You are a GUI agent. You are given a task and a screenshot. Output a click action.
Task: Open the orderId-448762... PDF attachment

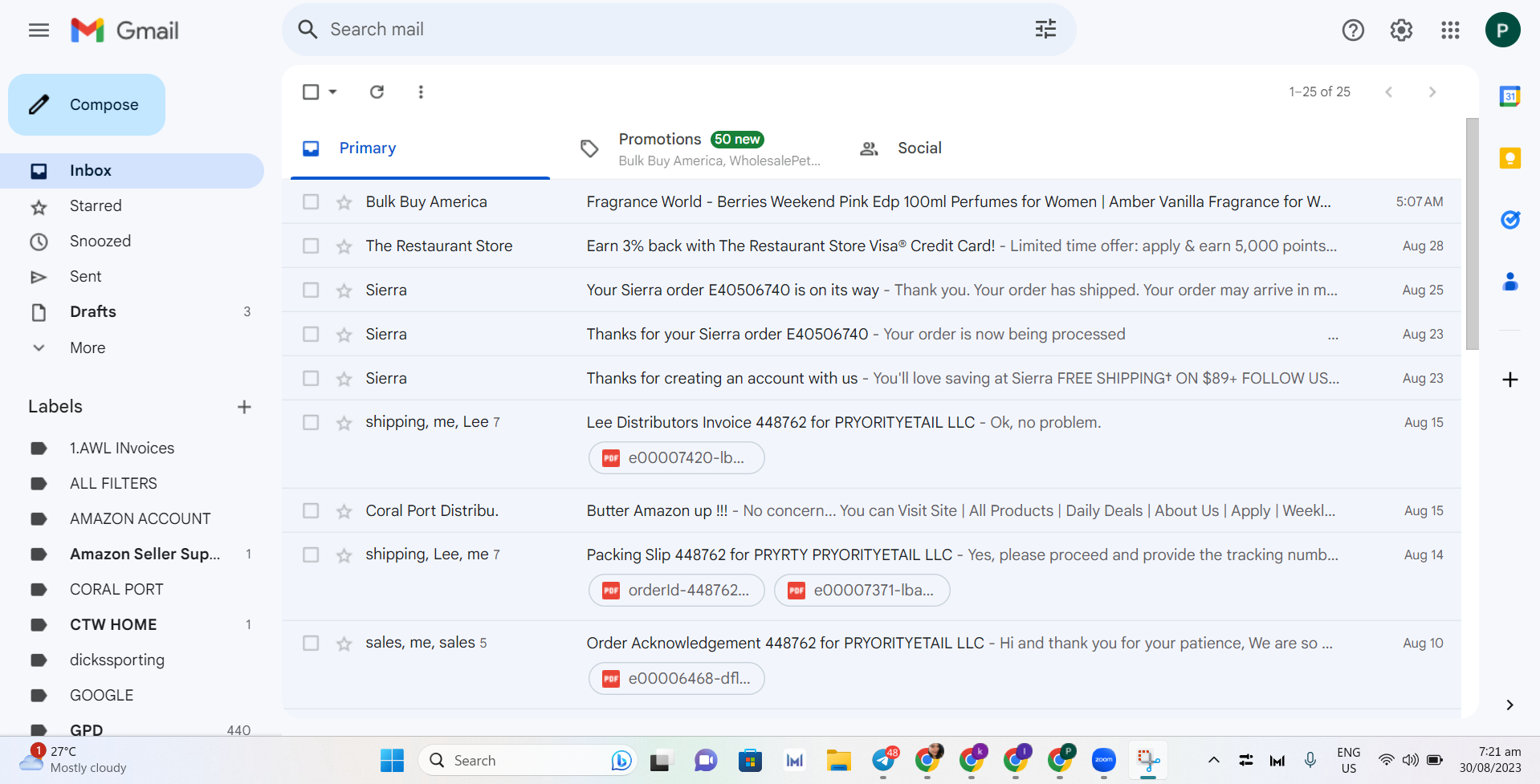pos(676,591)
